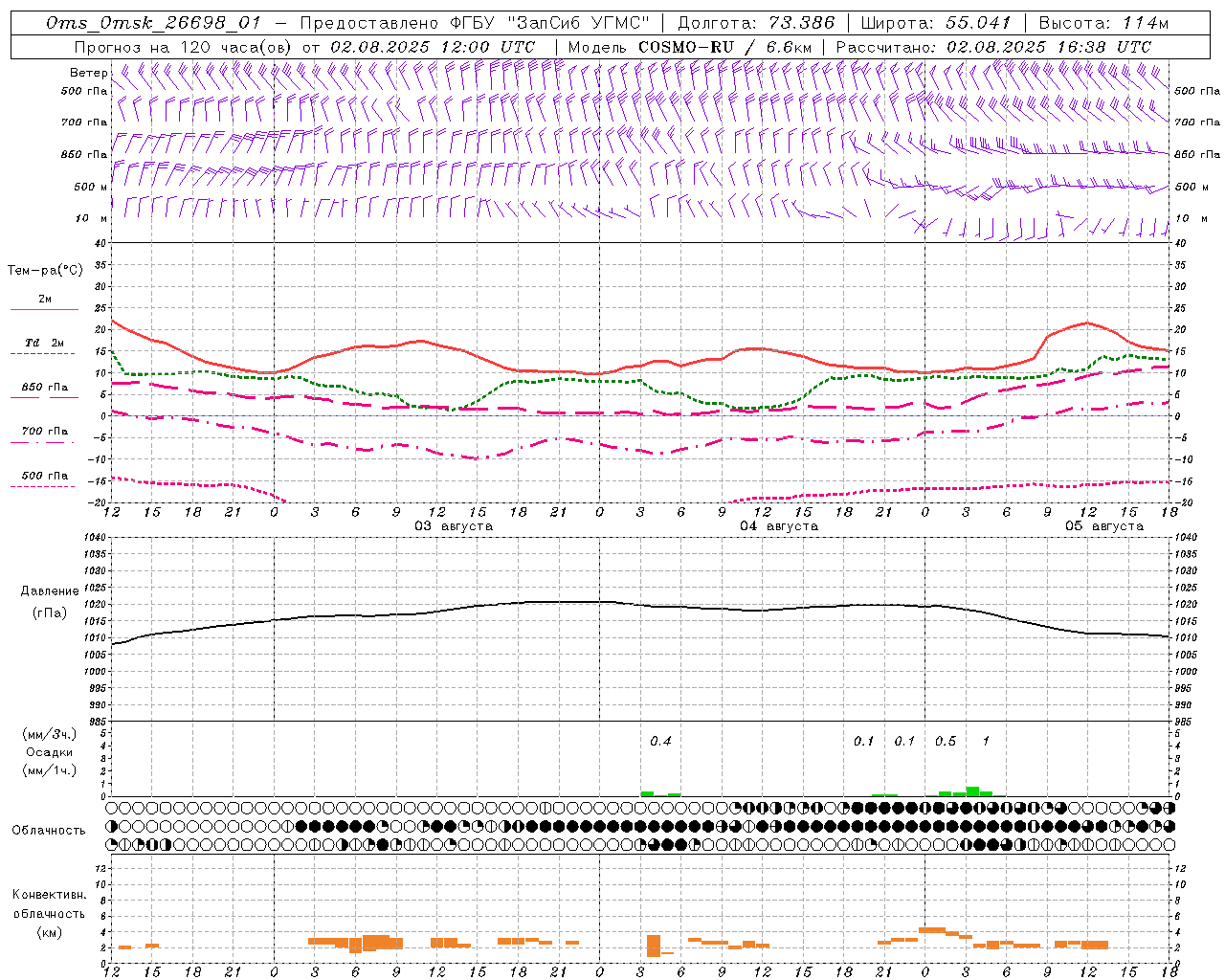Click the 10 м wind level label on the left
Image resolution: width=1225 pixels, height=980 pixels.
pyautogui.click(x=92, y=218)
